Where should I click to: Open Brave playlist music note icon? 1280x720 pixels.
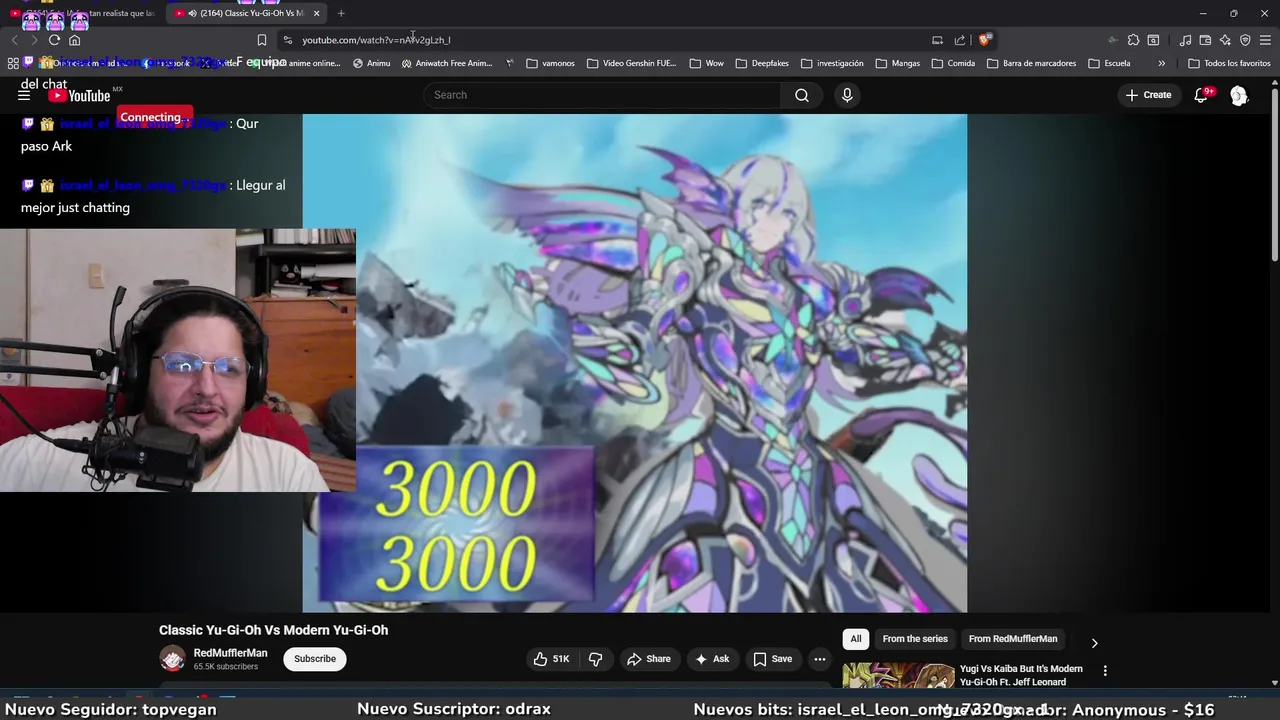pos(1185,40)
